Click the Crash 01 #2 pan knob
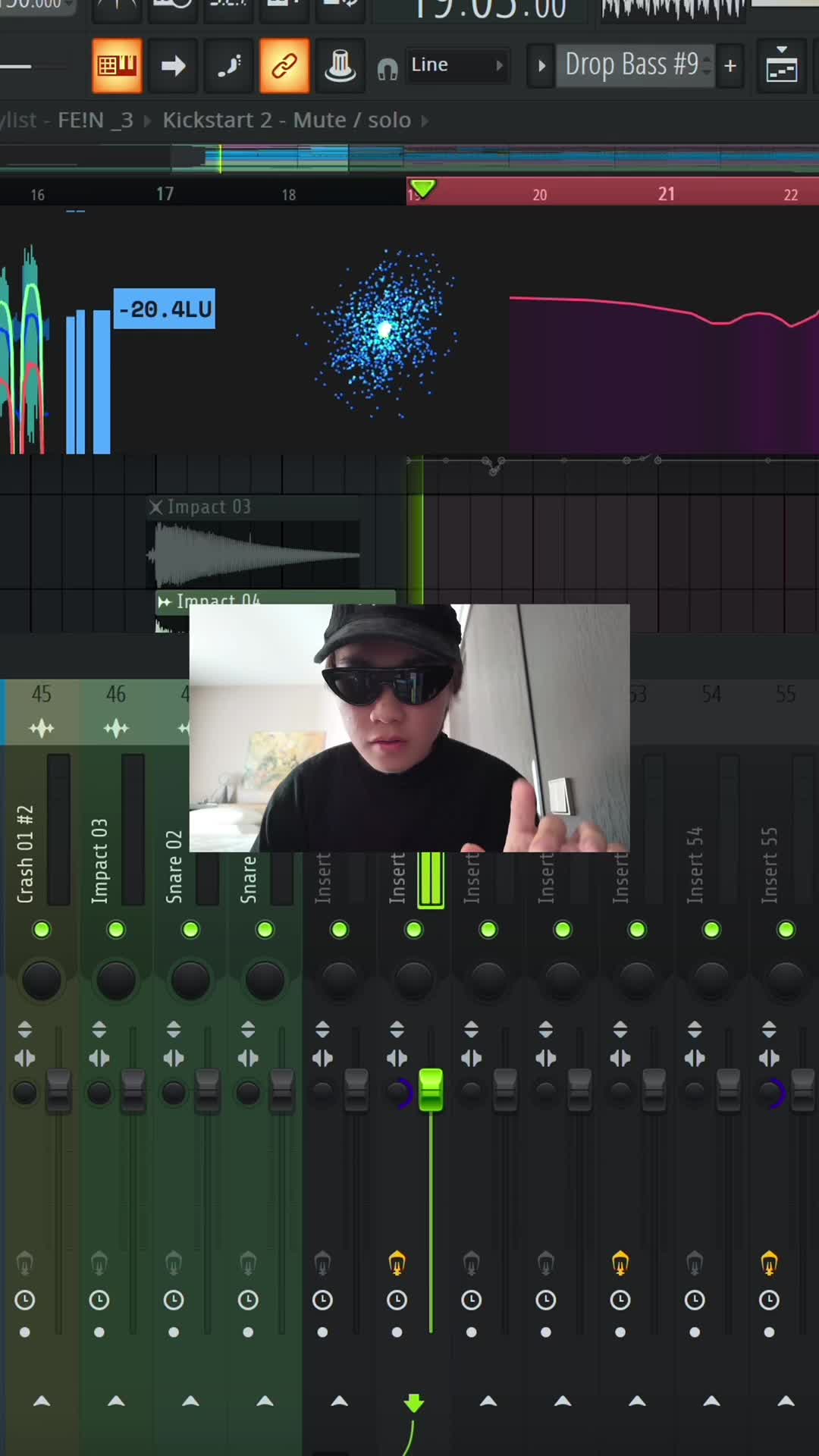The height and width of the screenshot is (1456, 819). pos(42,980)
